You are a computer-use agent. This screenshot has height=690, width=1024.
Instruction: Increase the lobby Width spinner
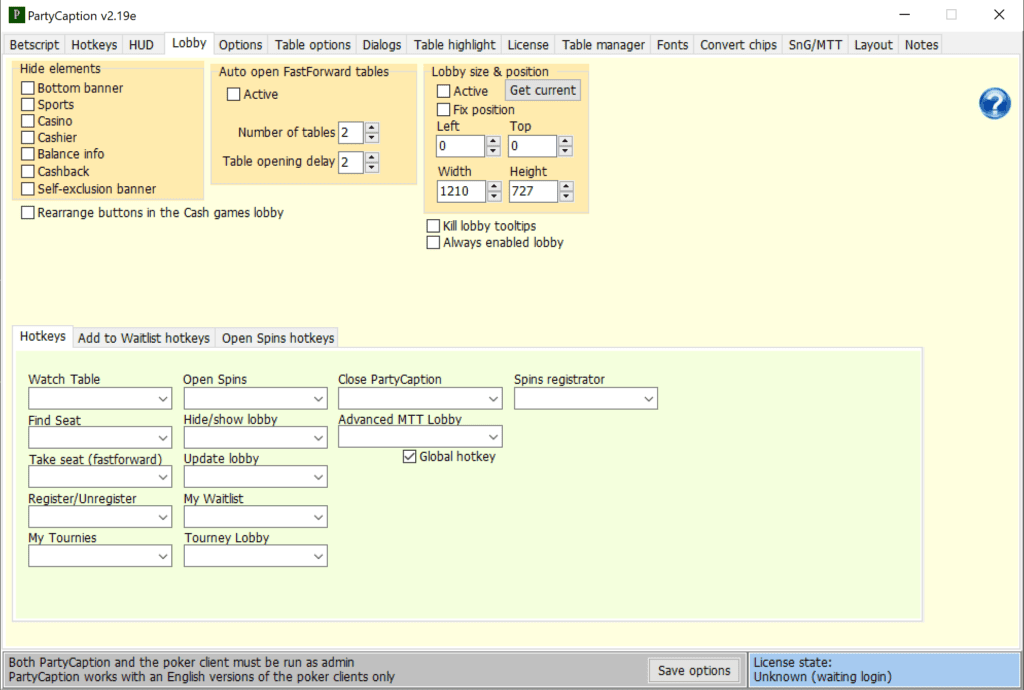tap(494, 186)
